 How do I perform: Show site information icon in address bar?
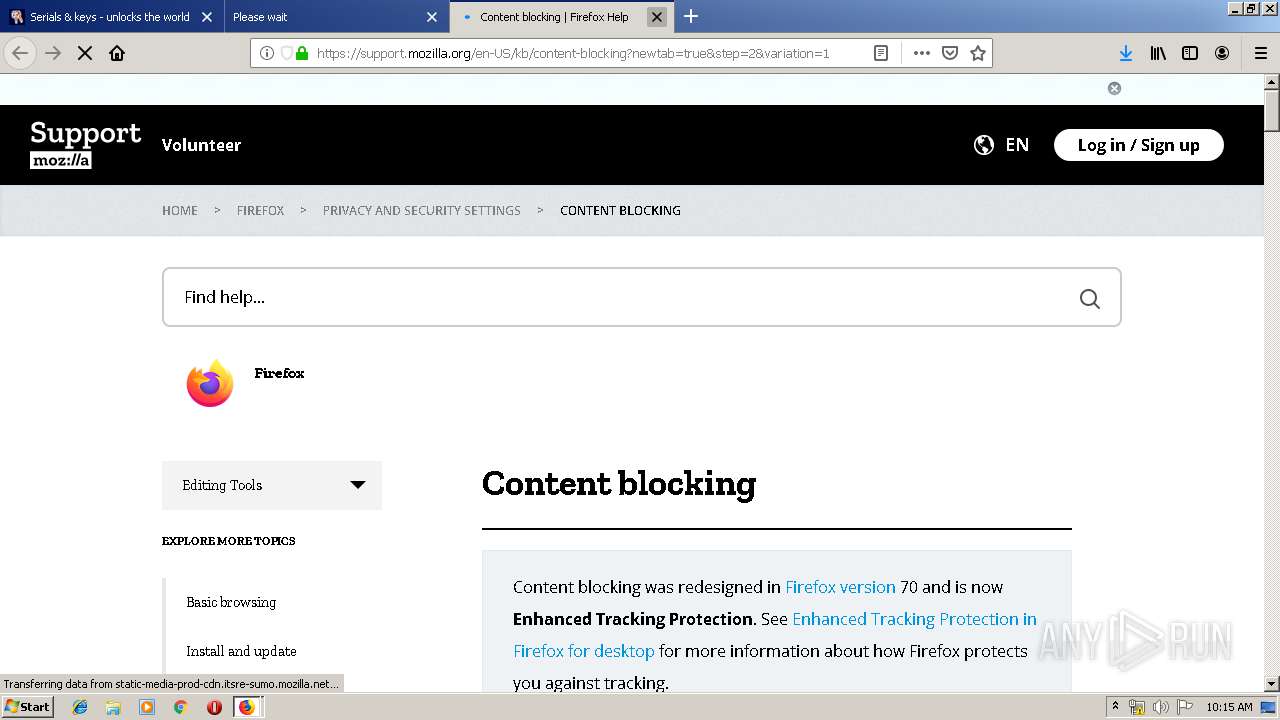click(267, 53)
